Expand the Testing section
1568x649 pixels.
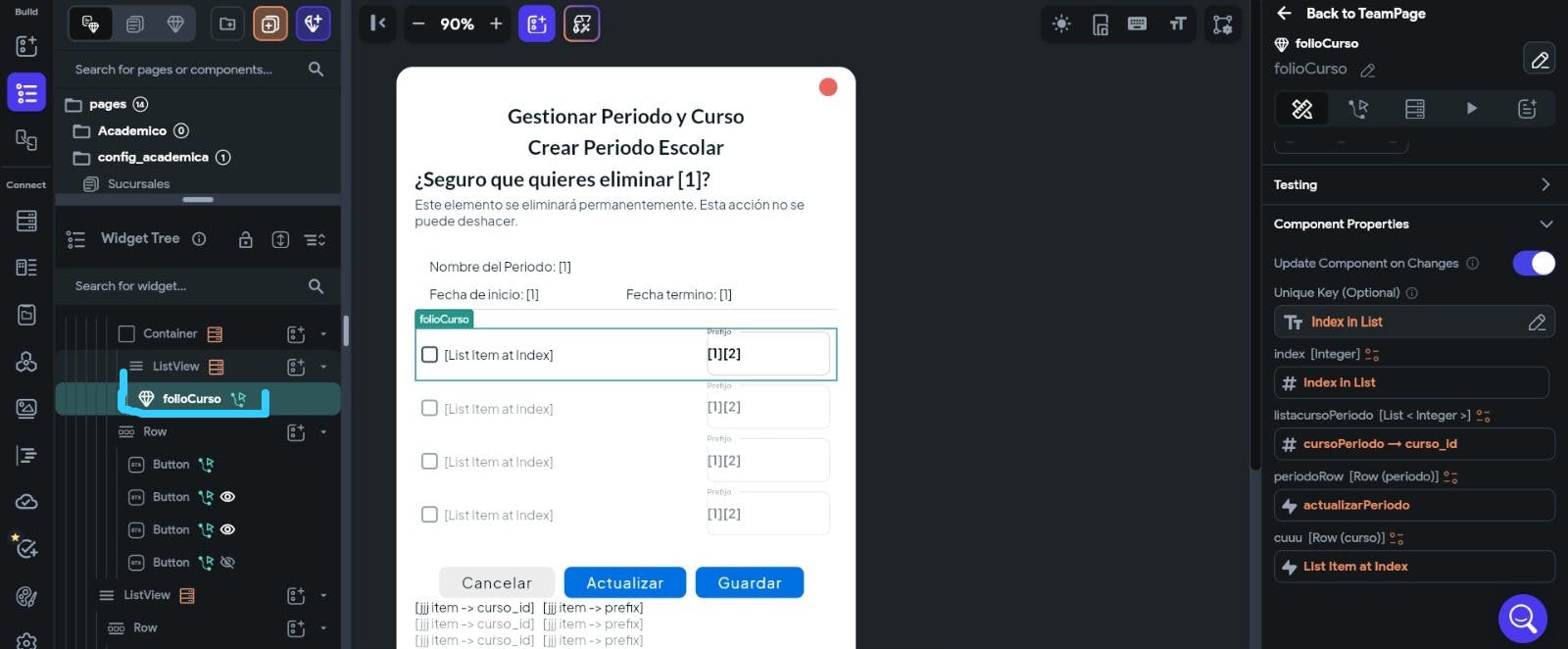(1544, 184)
